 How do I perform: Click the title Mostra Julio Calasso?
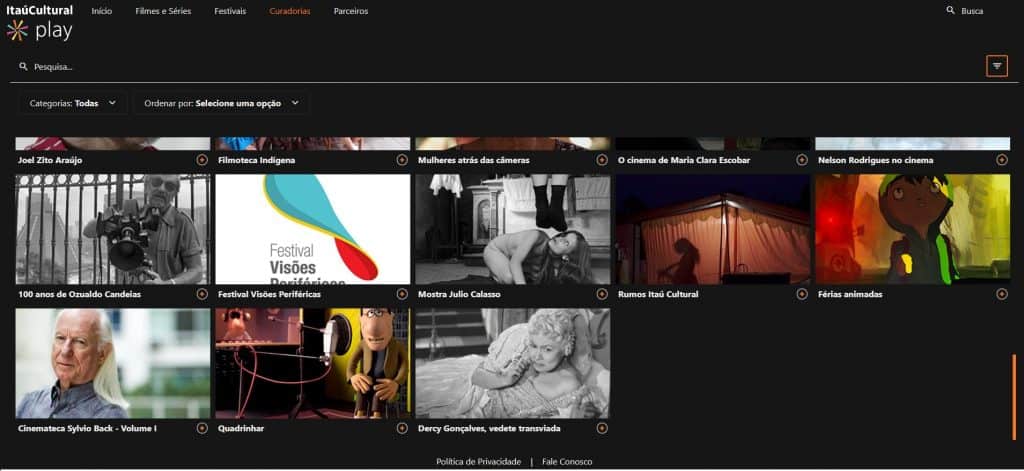(459, 294)
